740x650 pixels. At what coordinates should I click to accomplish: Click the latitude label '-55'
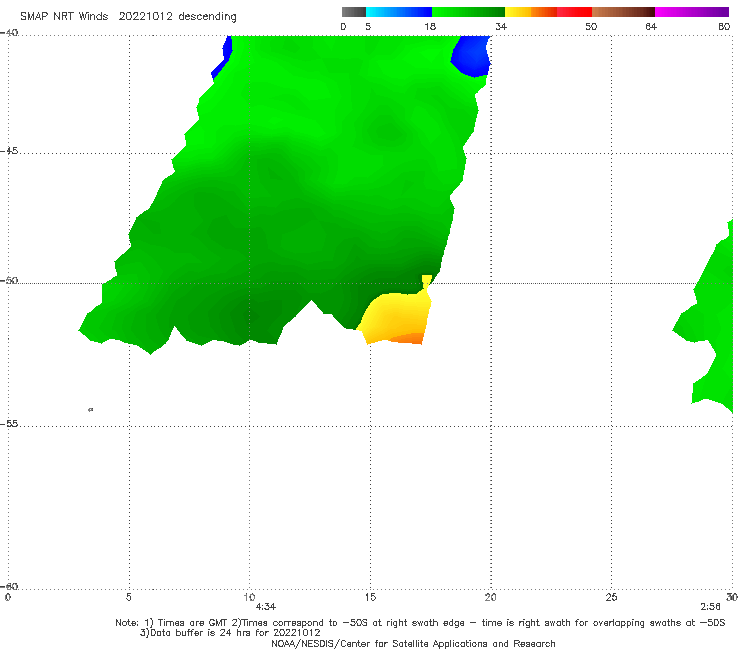coord(9,424)
